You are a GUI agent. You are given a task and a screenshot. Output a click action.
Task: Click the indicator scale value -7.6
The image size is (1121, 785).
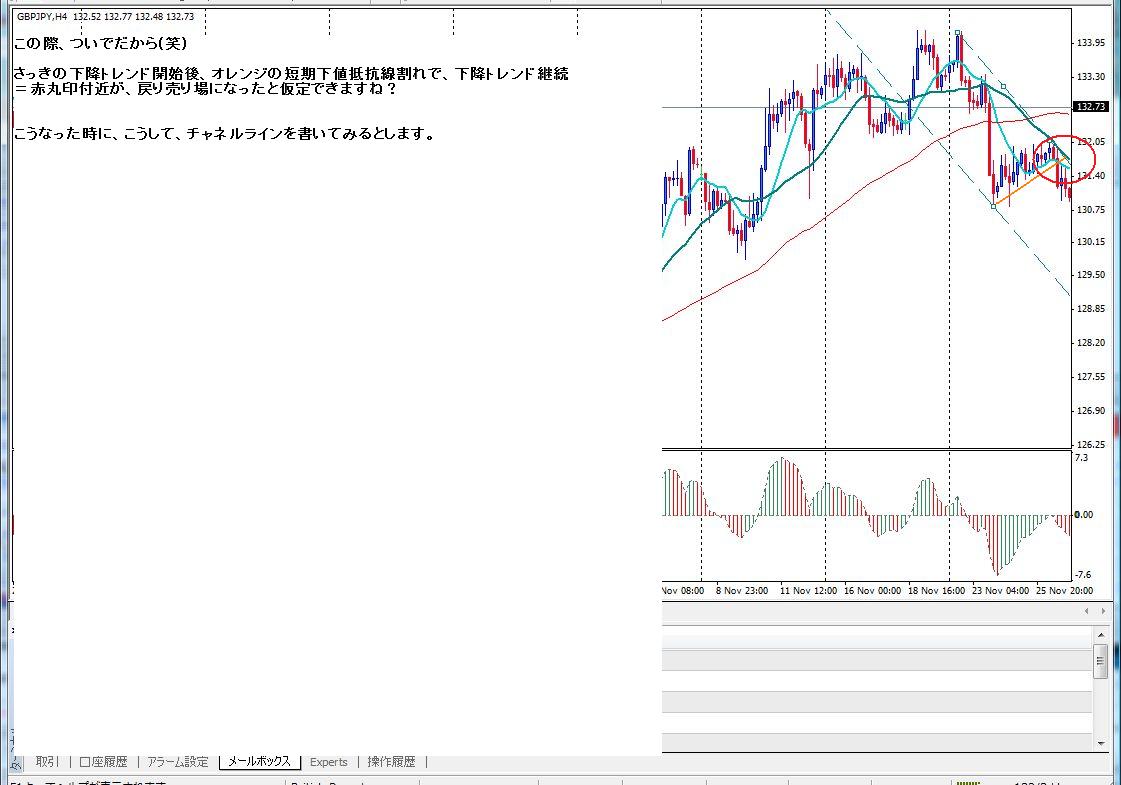pyautogui.click(x=1083, y=575)
